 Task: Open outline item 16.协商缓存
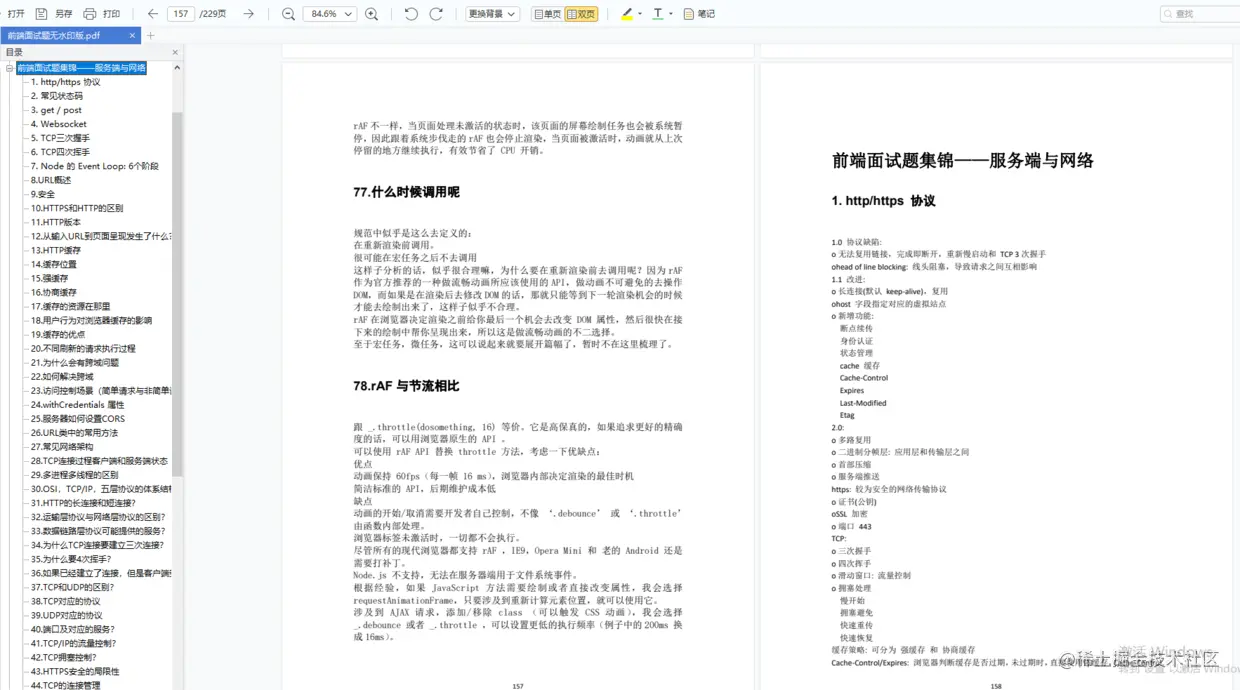tap(53, 292)
